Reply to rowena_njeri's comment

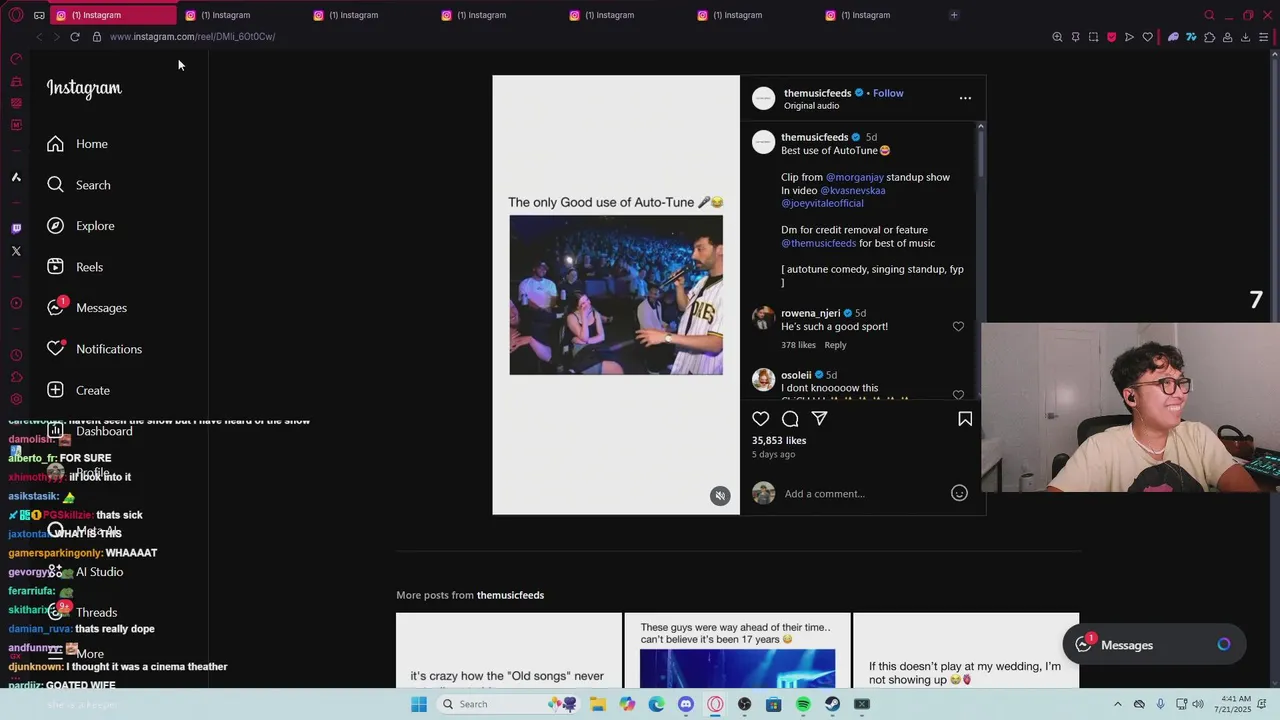835,345
